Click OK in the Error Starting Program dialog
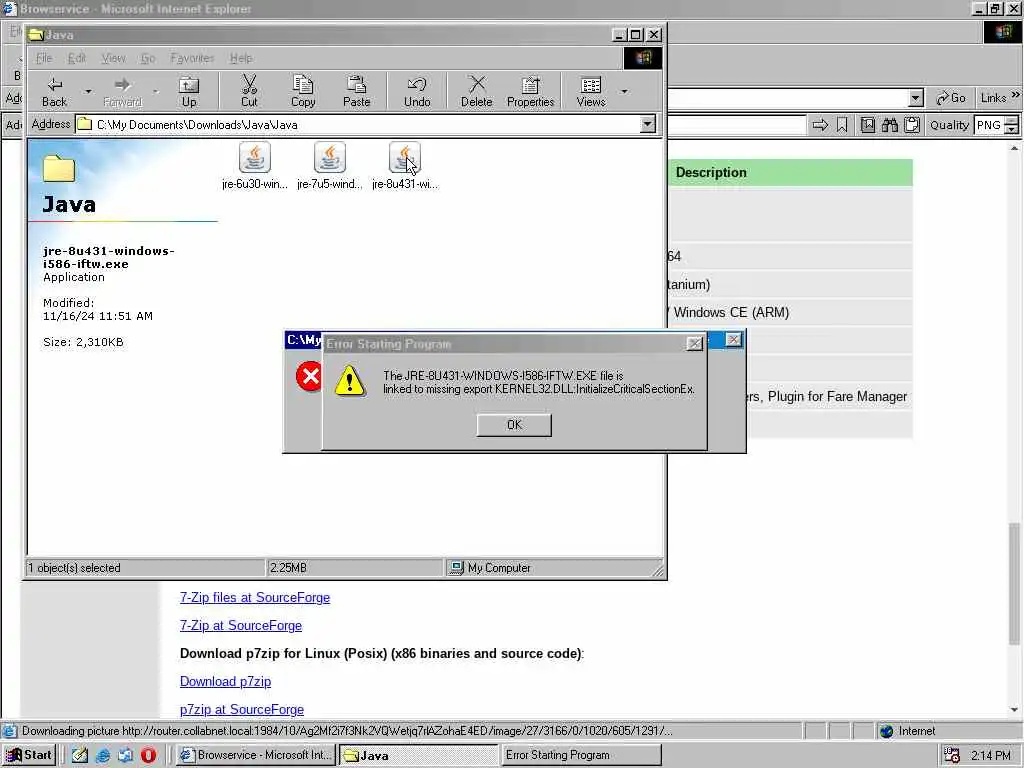Image resolution: width=1024 pixels, height=768 pixels. (x=514, y=425)
